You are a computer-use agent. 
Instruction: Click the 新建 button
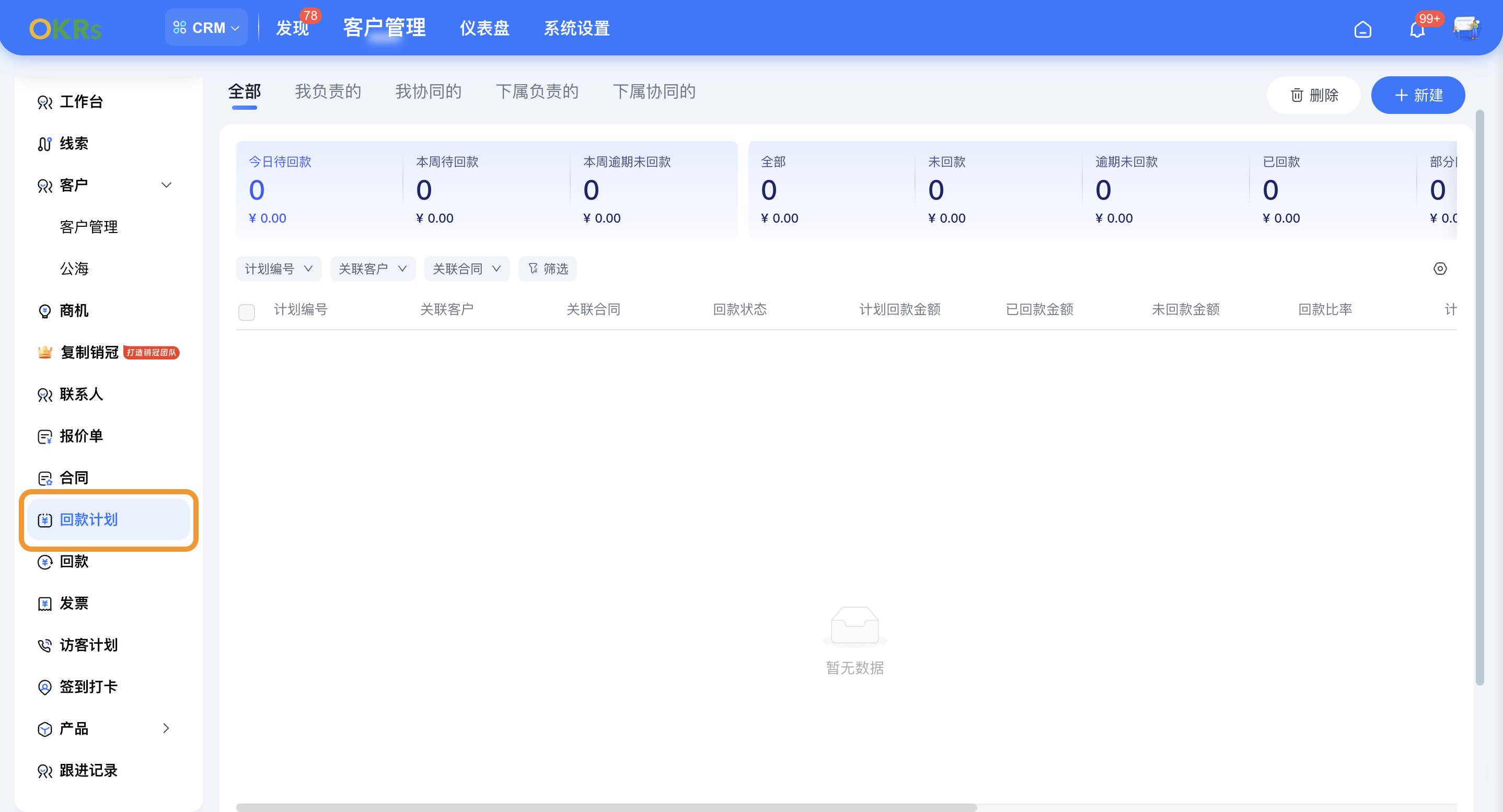click(1418, 95)
